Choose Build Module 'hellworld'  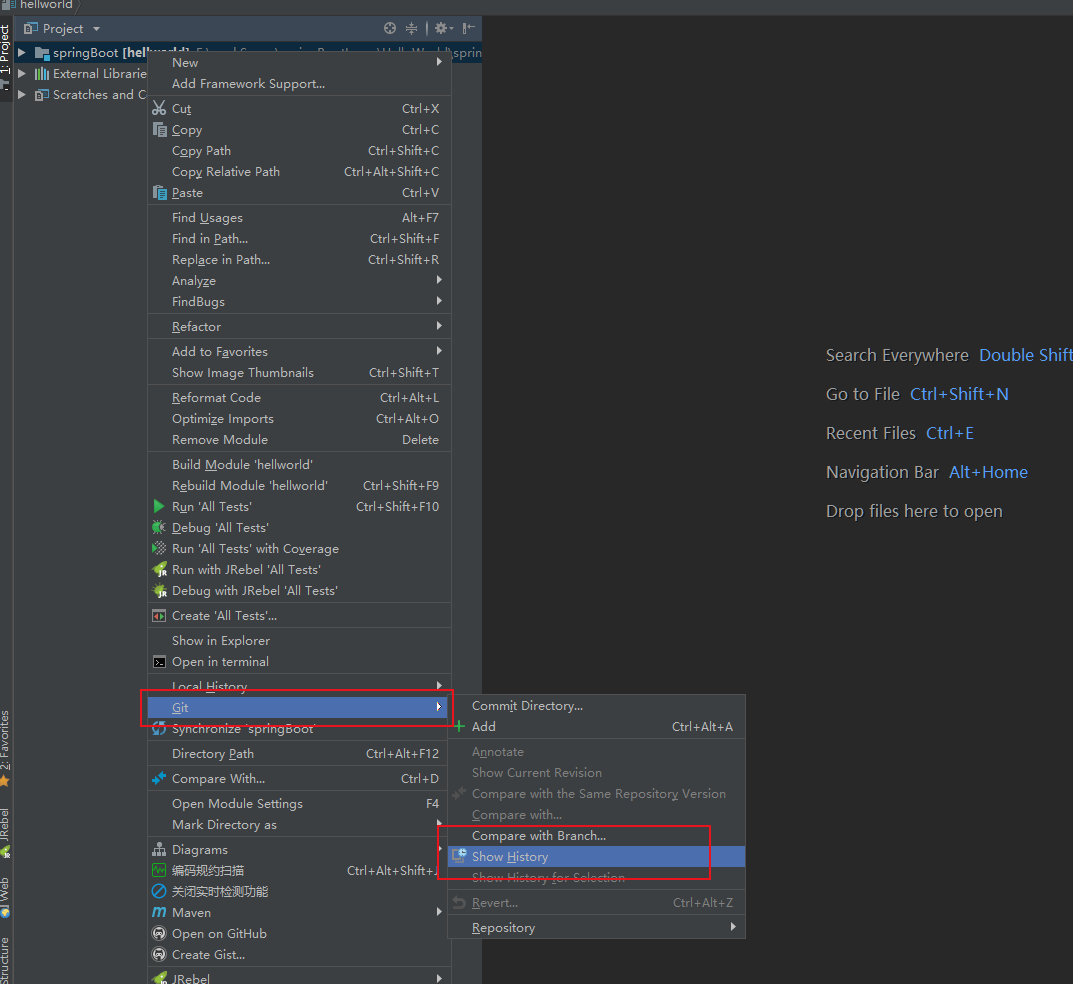(x=299, y=464)
